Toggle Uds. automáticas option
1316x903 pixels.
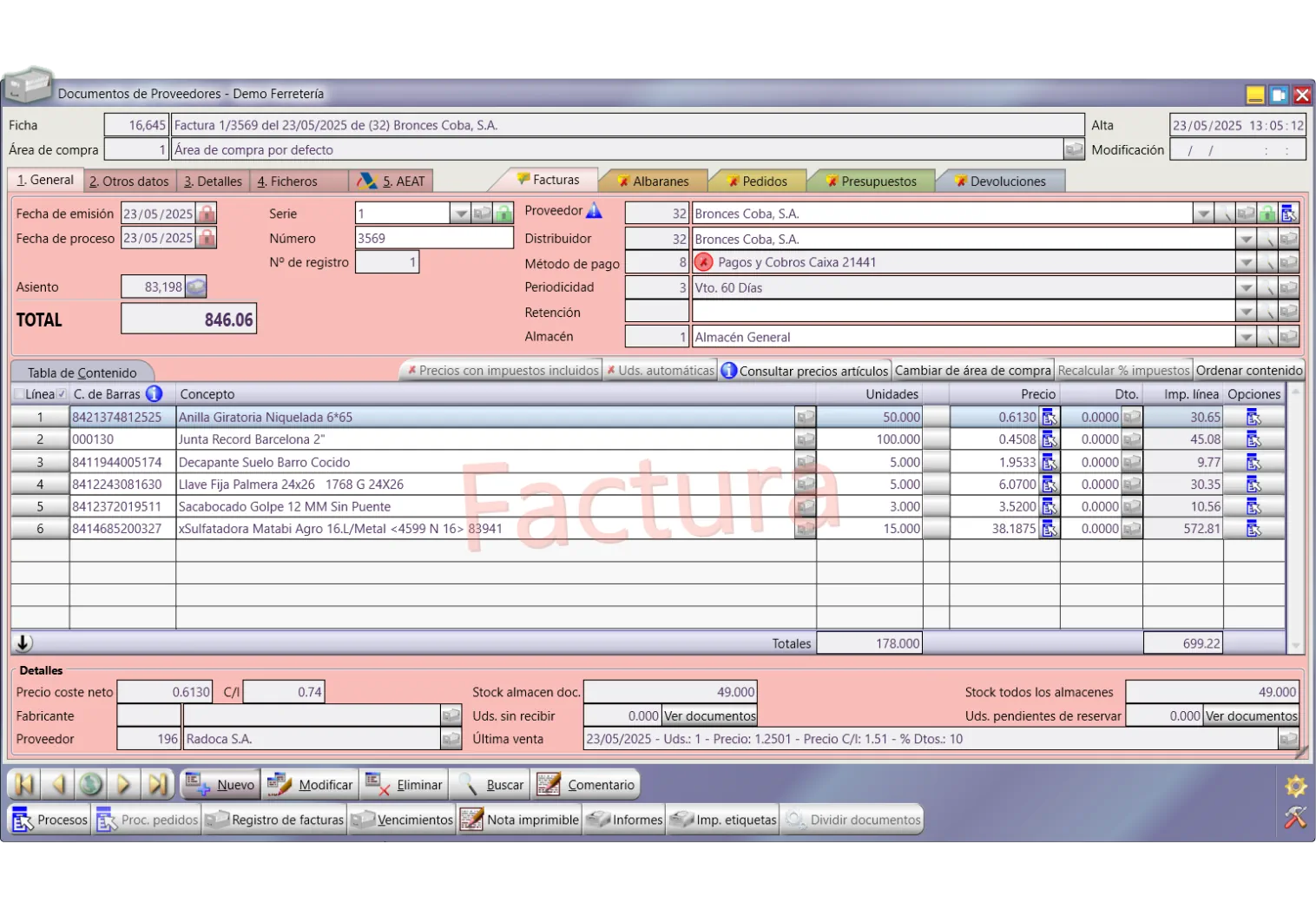point(661,371)
